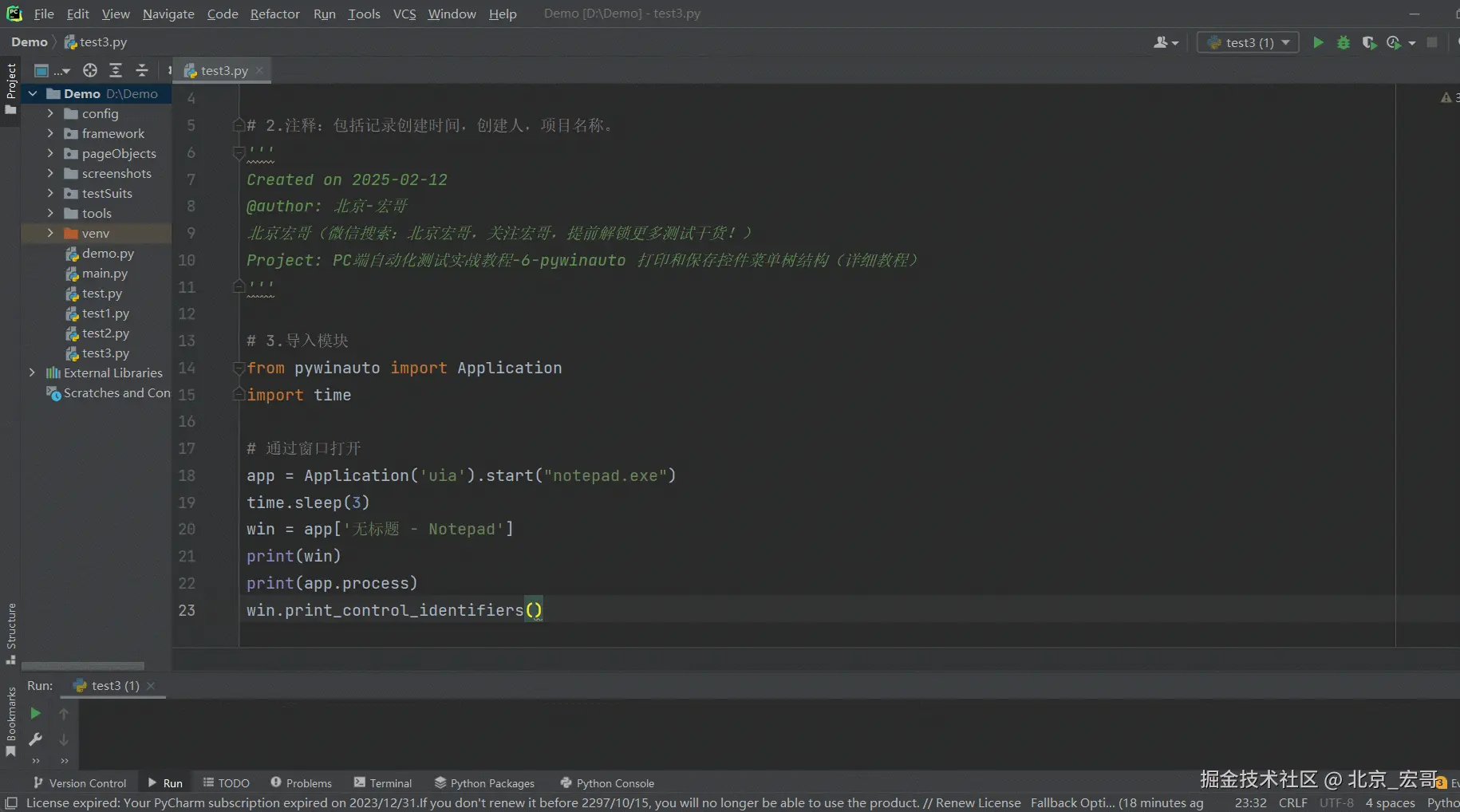1460x812 pixels.
Task: Close the test3 (1) Run tab
Action: click(151, 685)
